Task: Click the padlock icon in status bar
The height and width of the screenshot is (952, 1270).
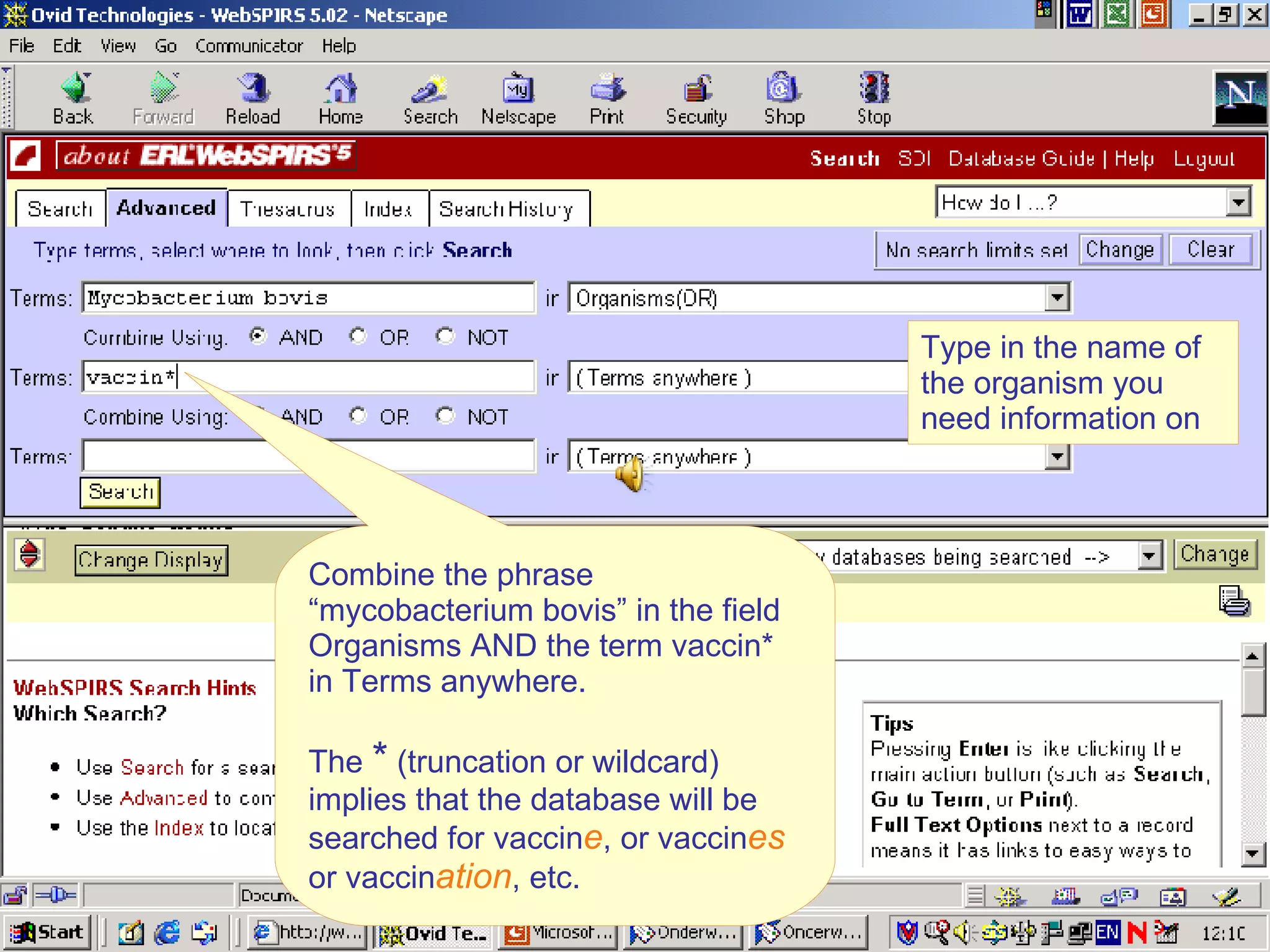Action: pyautogui.click(x=15, y=896)
